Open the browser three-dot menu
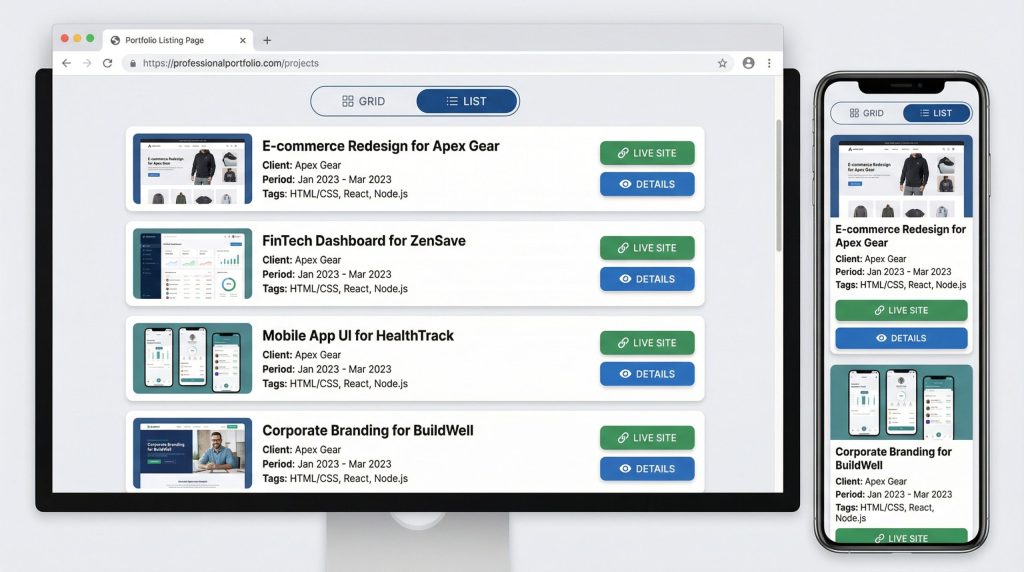This screenshot has height=572, width=1024. [769, 63]
